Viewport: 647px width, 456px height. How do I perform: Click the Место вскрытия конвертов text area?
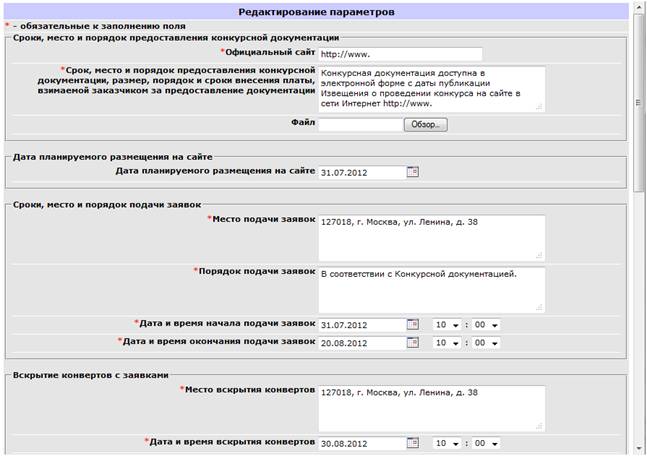pos(432,409)
